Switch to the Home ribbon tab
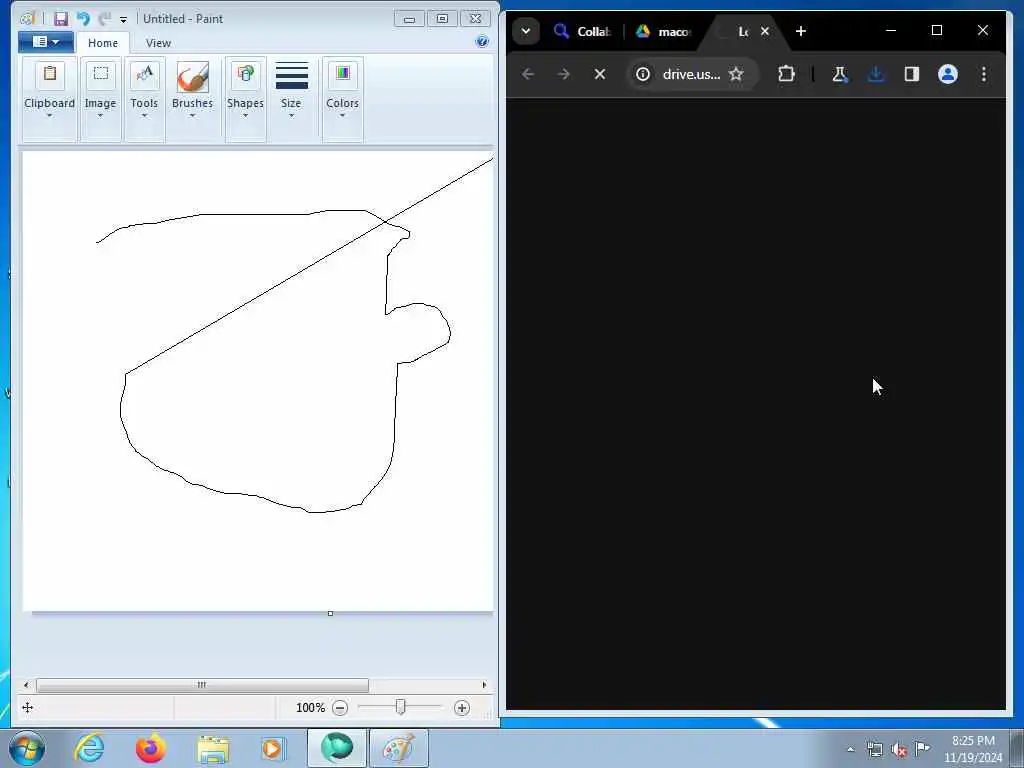 pos(103,43)
